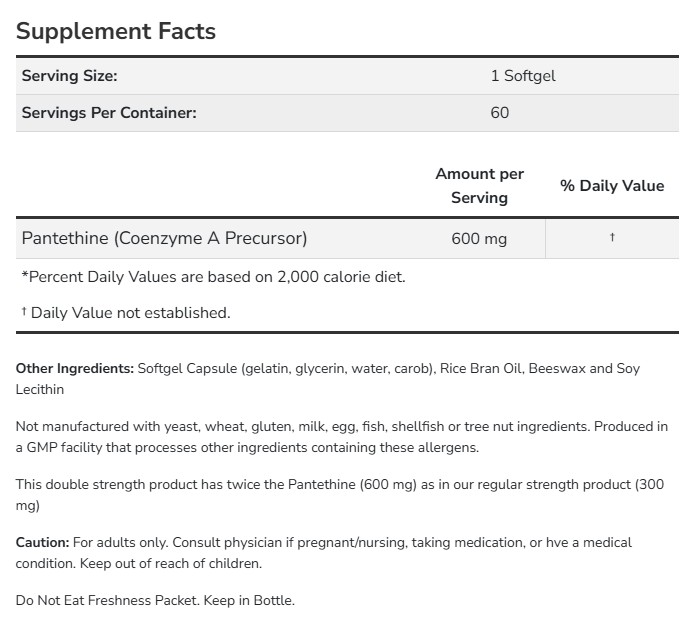Click the dagger symbol in the Pantethine row
The width and height of the screenshot is (693, 623).
coord(612,238)
